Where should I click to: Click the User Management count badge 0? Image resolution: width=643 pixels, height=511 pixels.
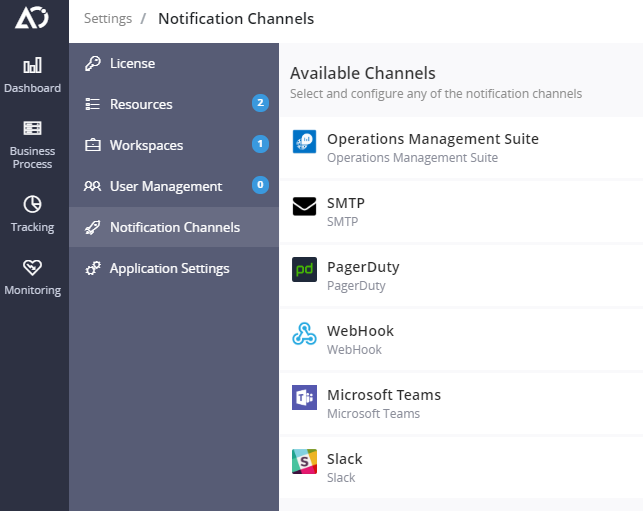click(260, 185)
